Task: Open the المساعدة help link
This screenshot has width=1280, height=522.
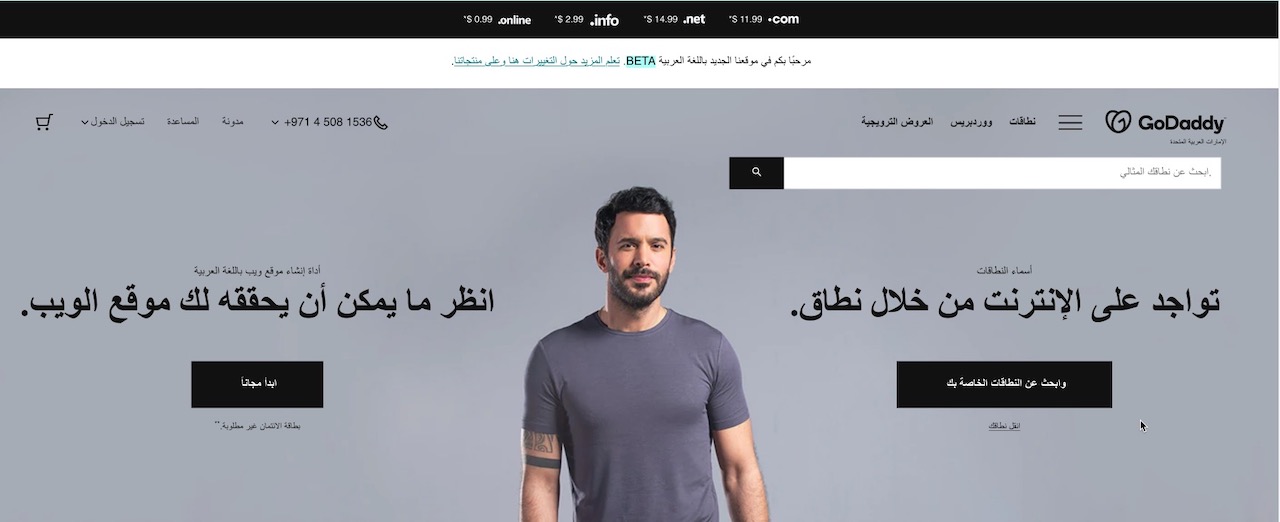Action: 183,122
